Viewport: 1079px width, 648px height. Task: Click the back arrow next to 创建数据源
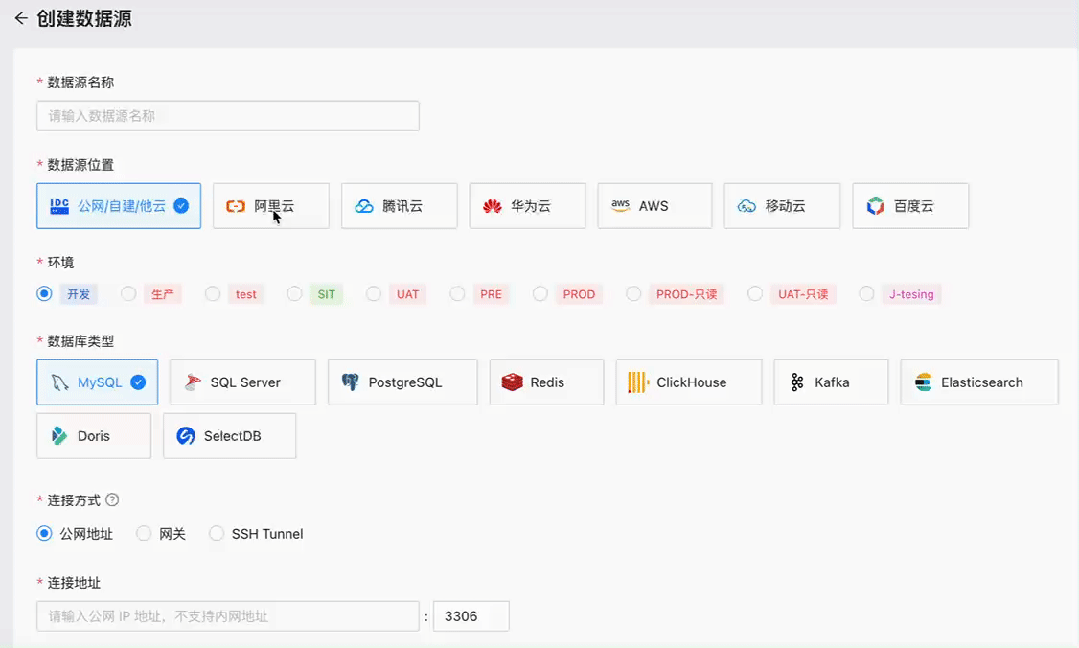click(21, 19)
